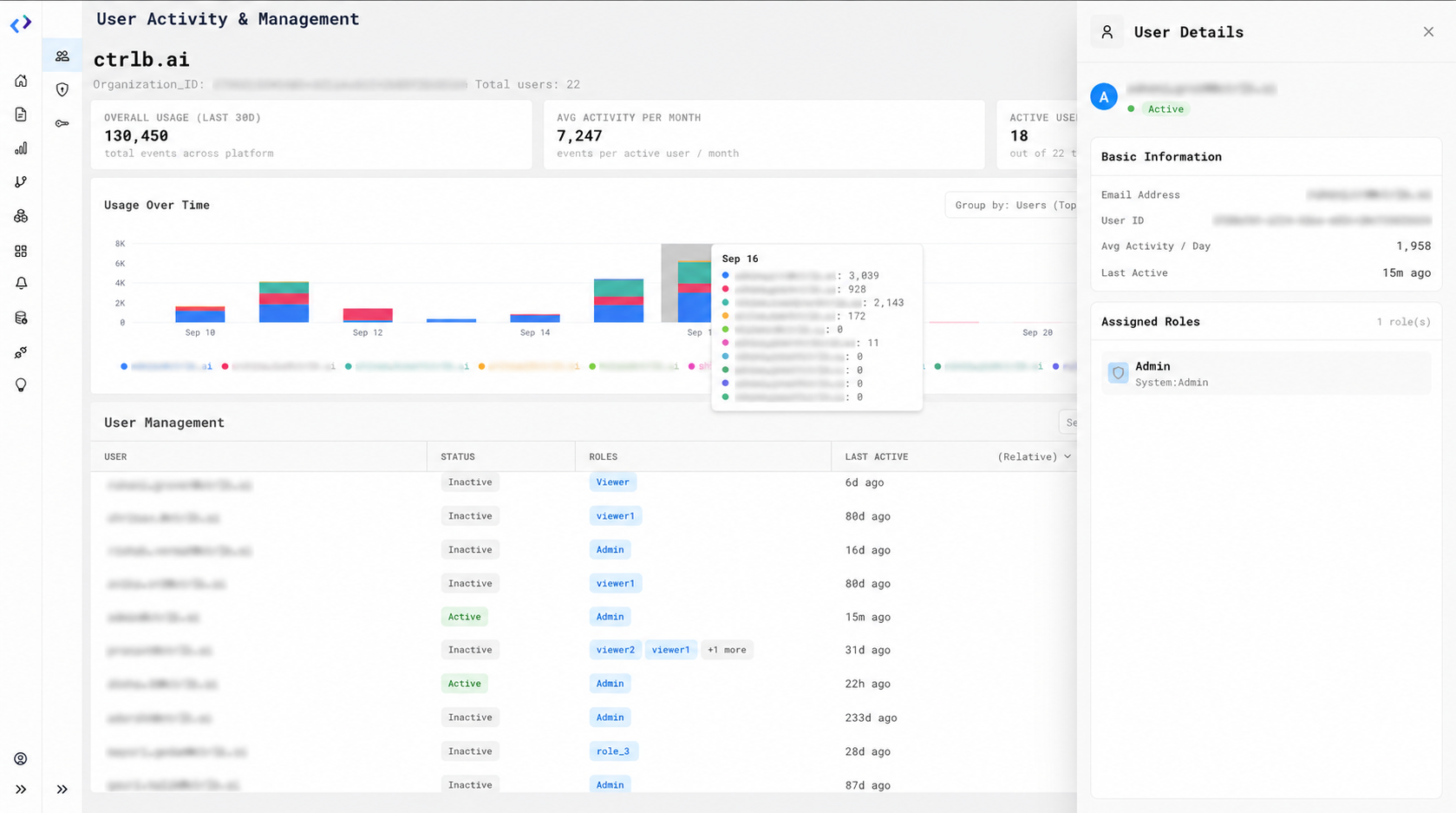1456x813 pixels.
Task: Select the key icon in sub-sidebar
Action: 62,123
